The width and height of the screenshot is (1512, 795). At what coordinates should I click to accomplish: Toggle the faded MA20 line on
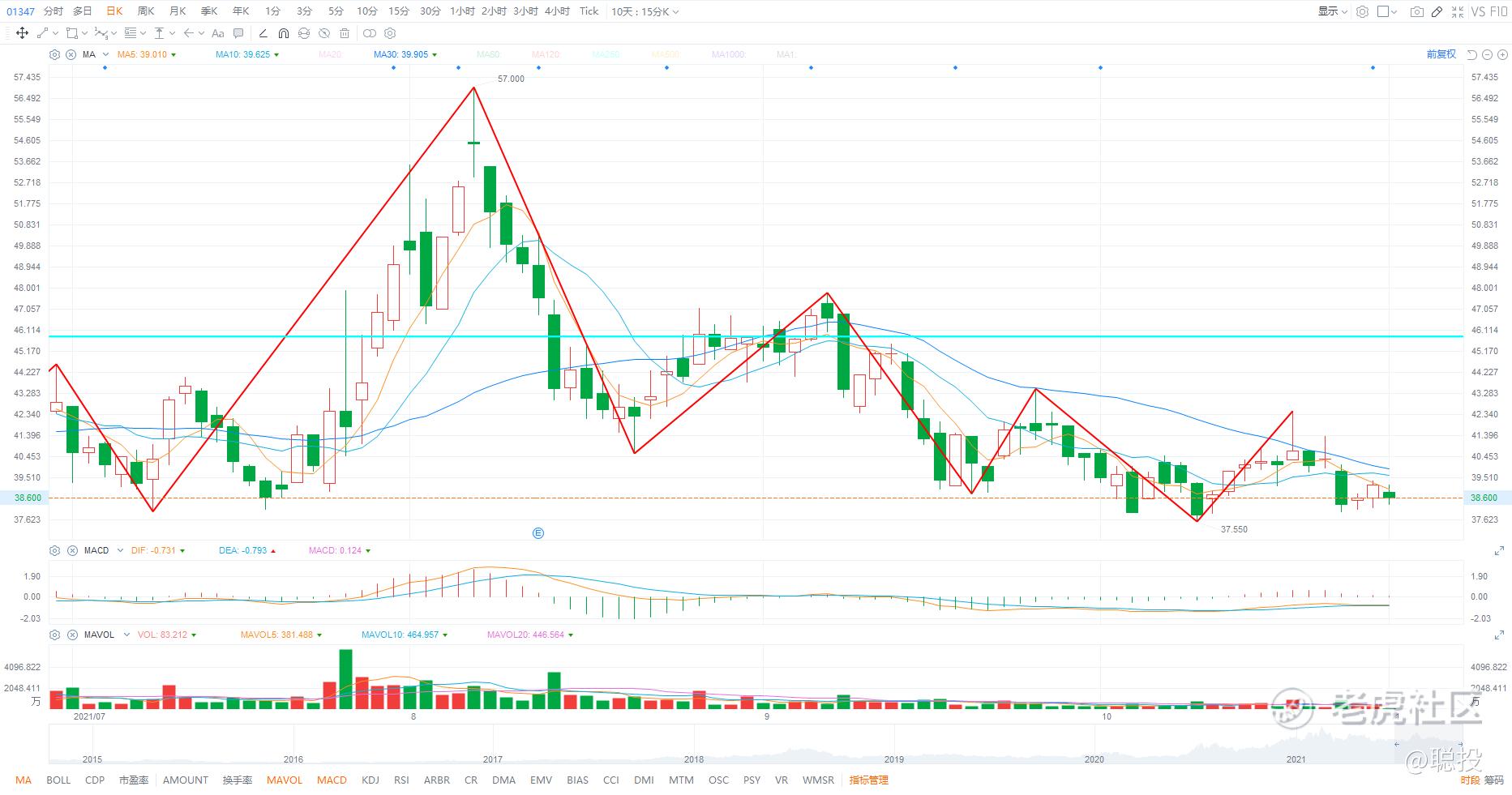point(330,54)
